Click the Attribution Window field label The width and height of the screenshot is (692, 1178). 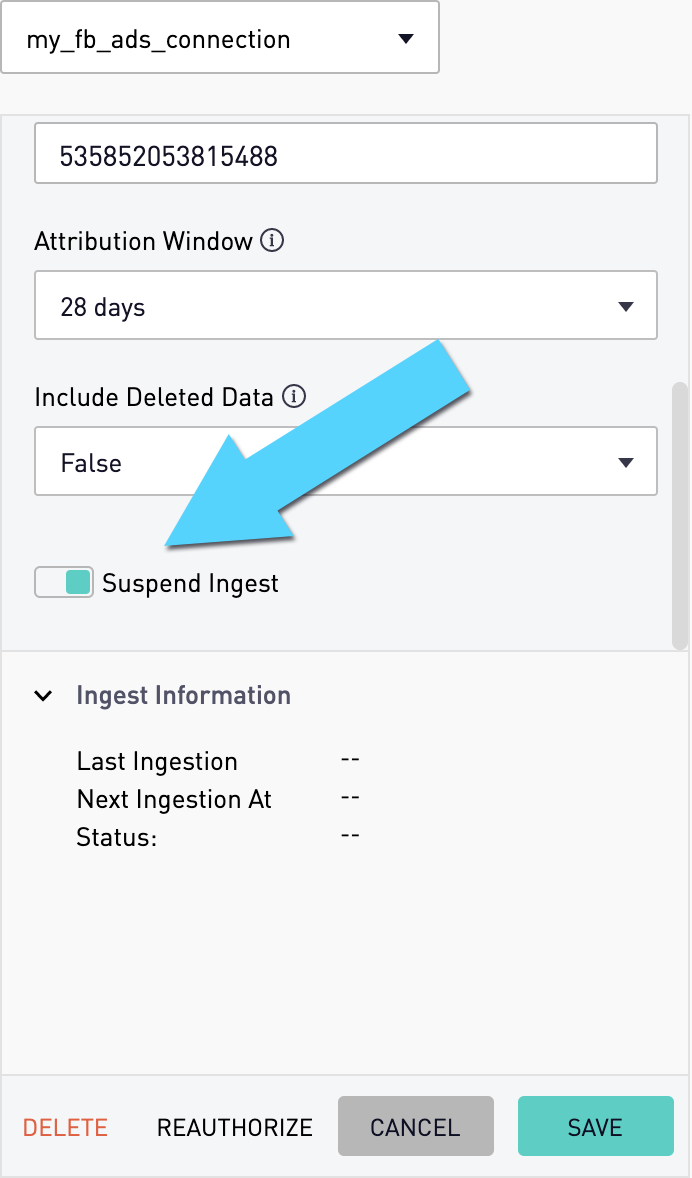144,241
